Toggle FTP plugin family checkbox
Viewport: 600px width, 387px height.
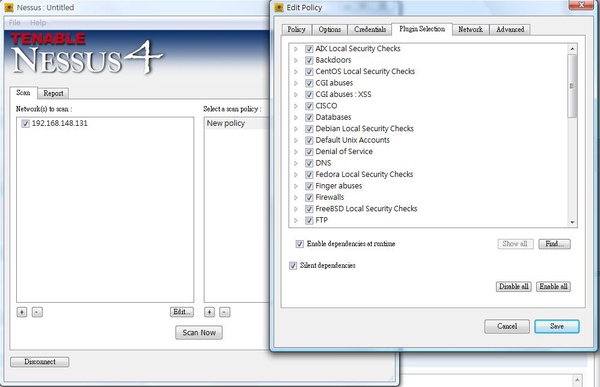coord(309,220)
